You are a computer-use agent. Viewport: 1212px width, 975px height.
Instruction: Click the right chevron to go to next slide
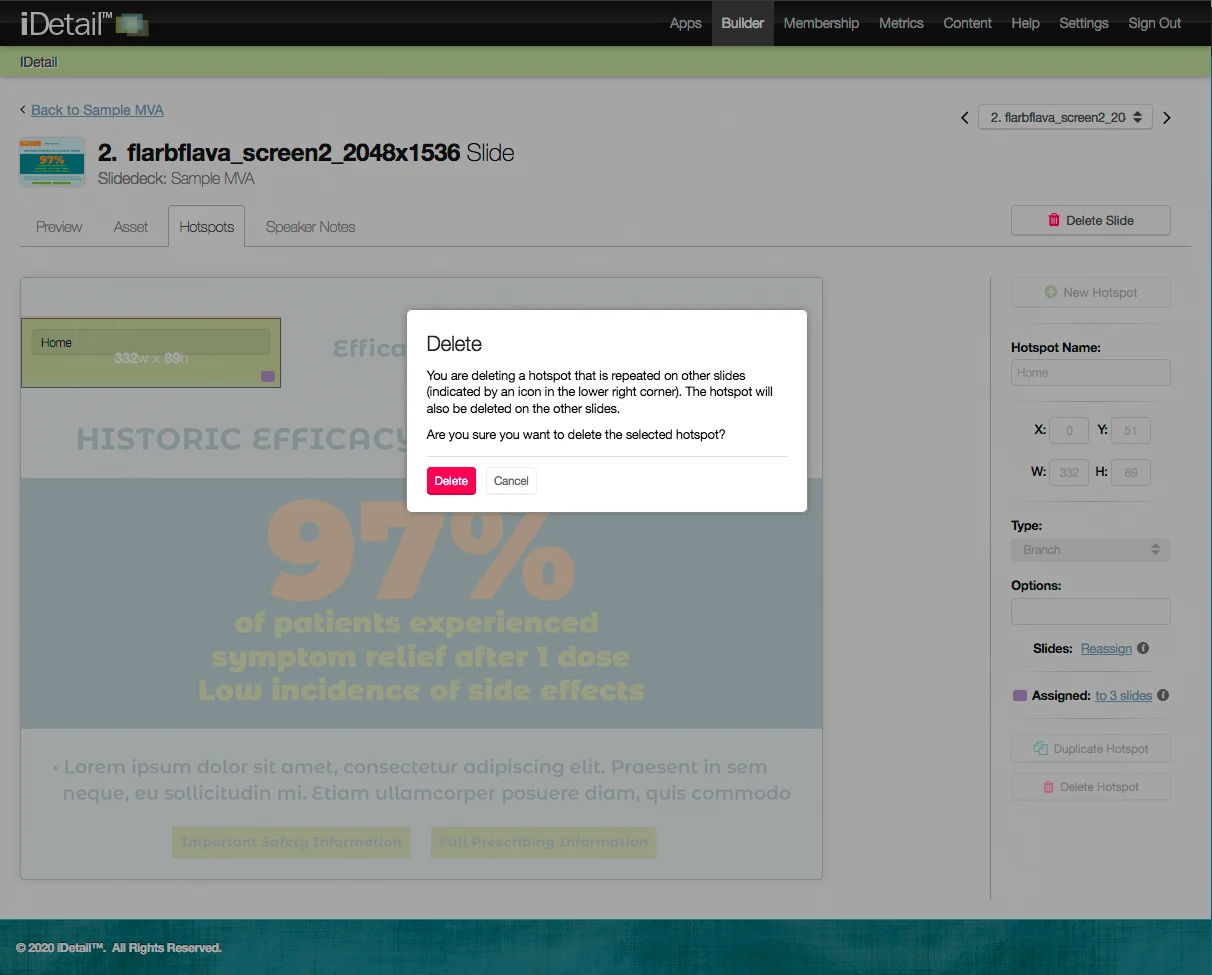(1166, 117)
